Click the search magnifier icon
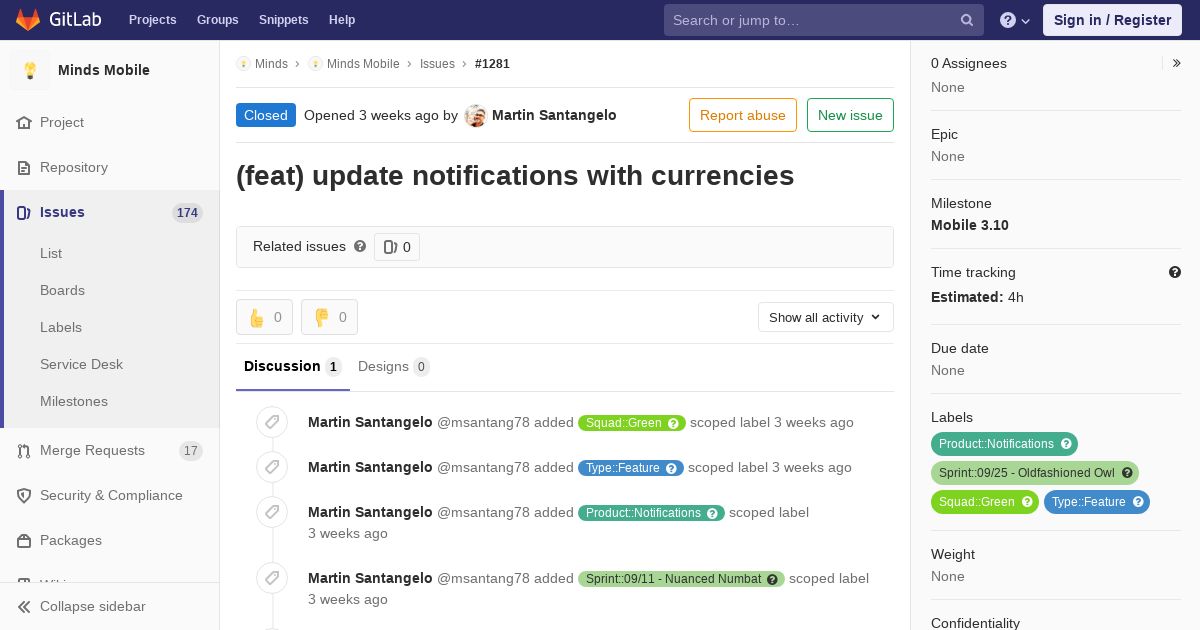This screenshot has height=630, width=1200. [x=967, y=20]
